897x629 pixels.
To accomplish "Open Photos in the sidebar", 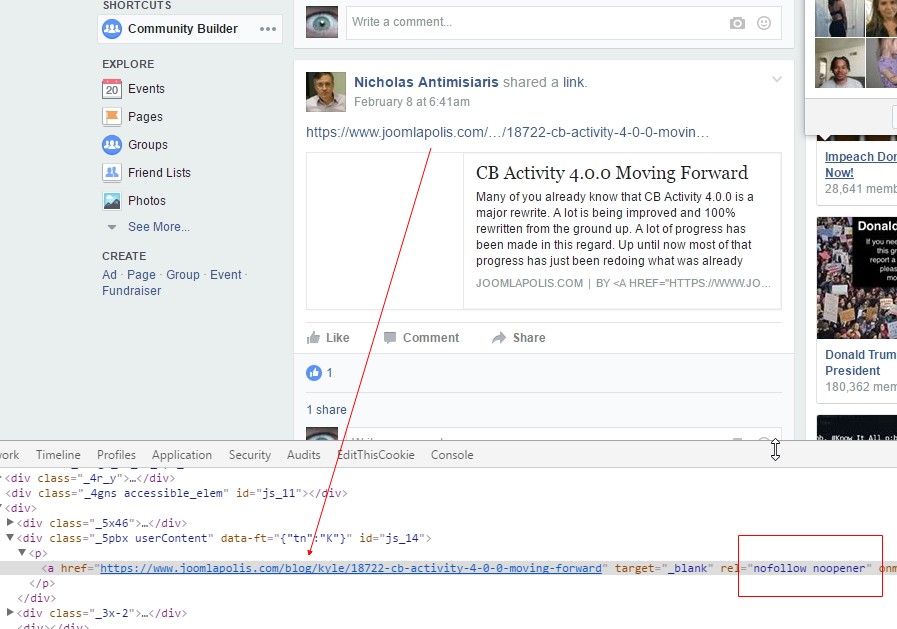I will pos(146,201).
